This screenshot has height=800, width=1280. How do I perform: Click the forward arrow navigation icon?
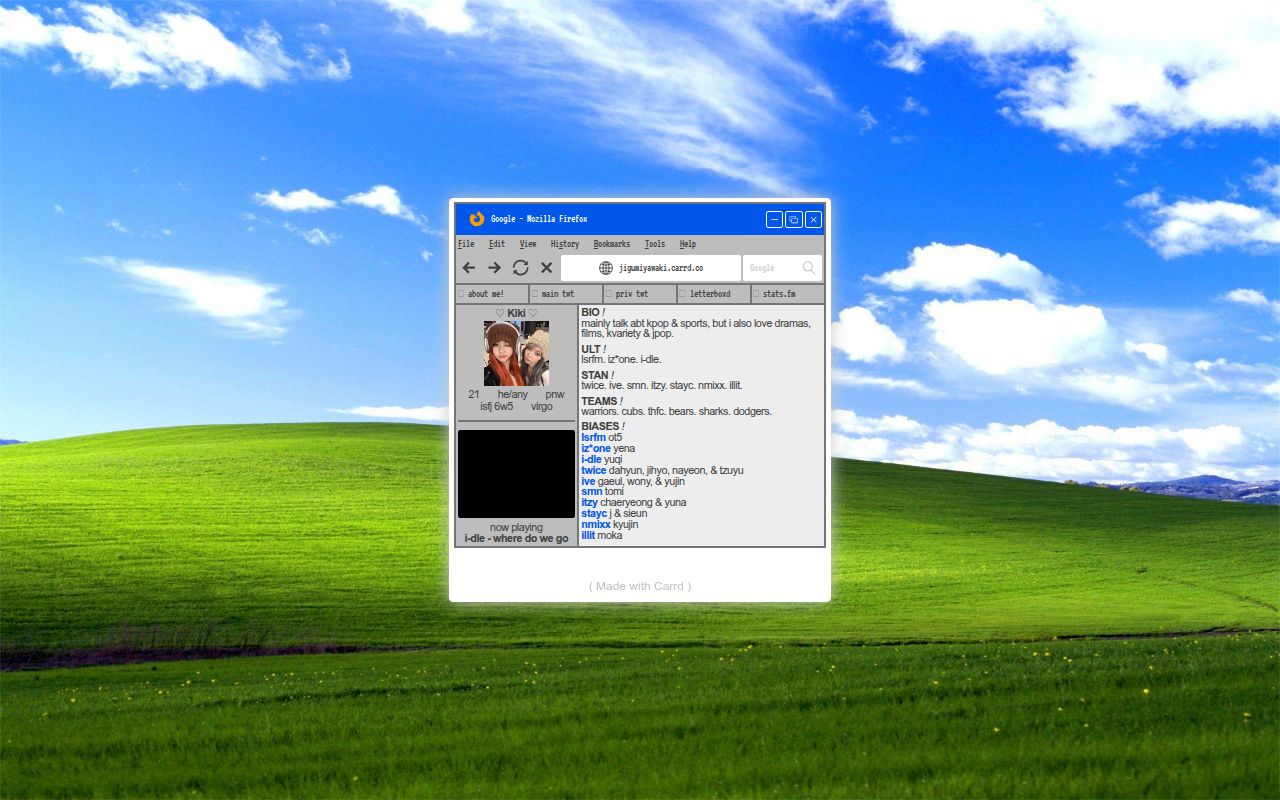(x=494, y=268)
